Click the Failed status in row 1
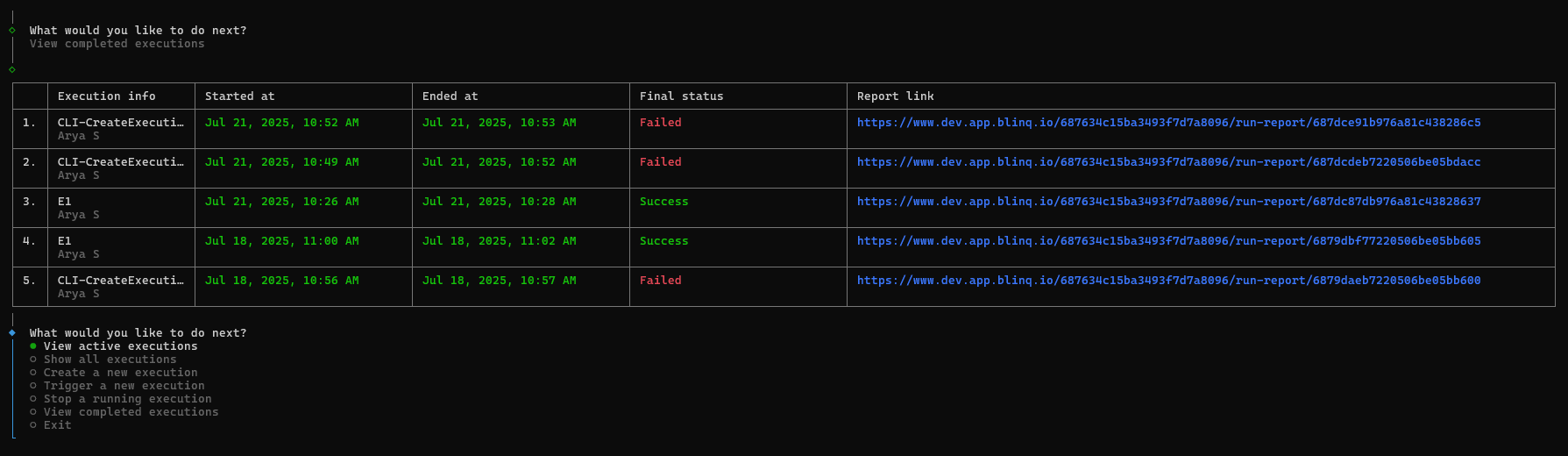 point(660,123)
